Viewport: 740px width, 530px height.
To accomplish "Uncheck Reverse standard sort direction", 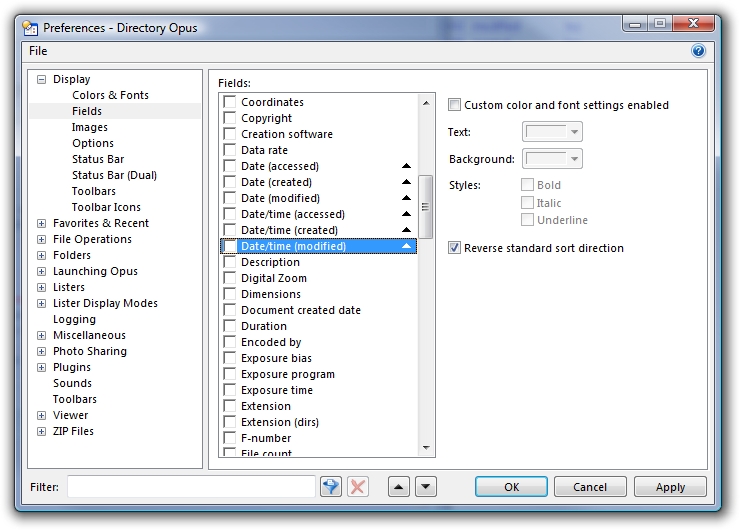I will tap(455, 248).
